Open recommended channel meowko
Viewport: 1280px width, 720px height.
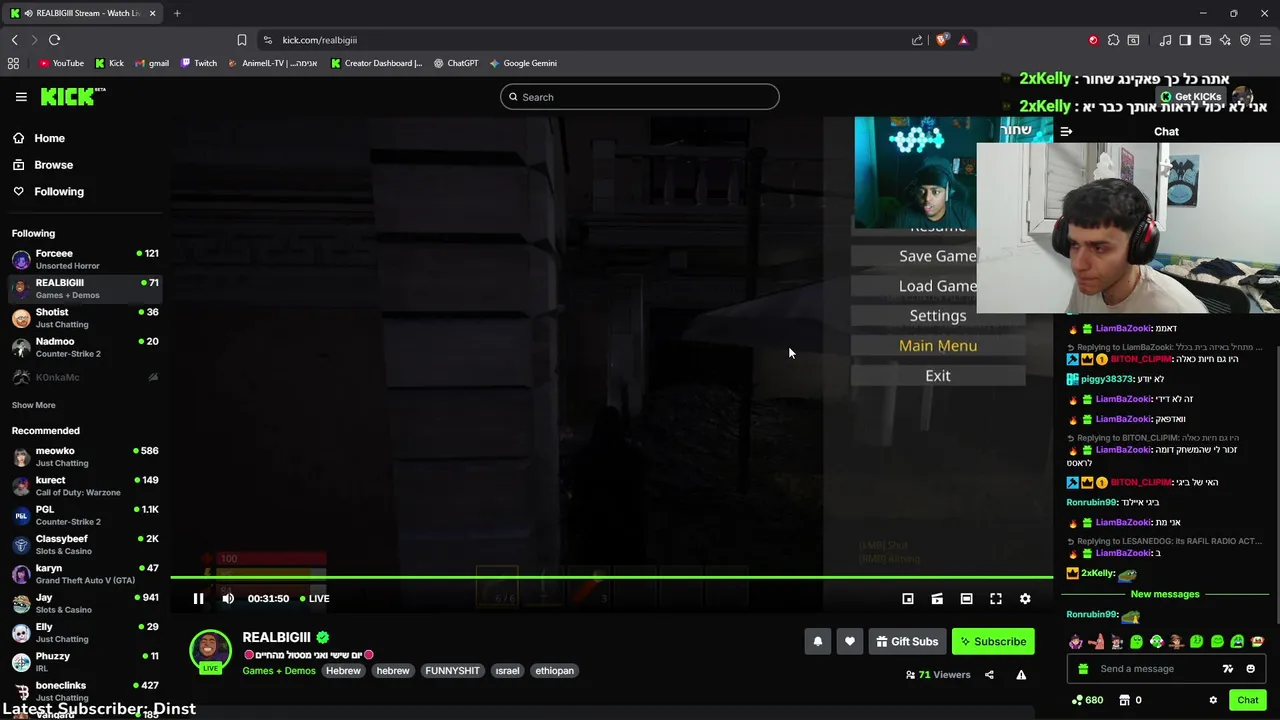click(x=85, y=457)
